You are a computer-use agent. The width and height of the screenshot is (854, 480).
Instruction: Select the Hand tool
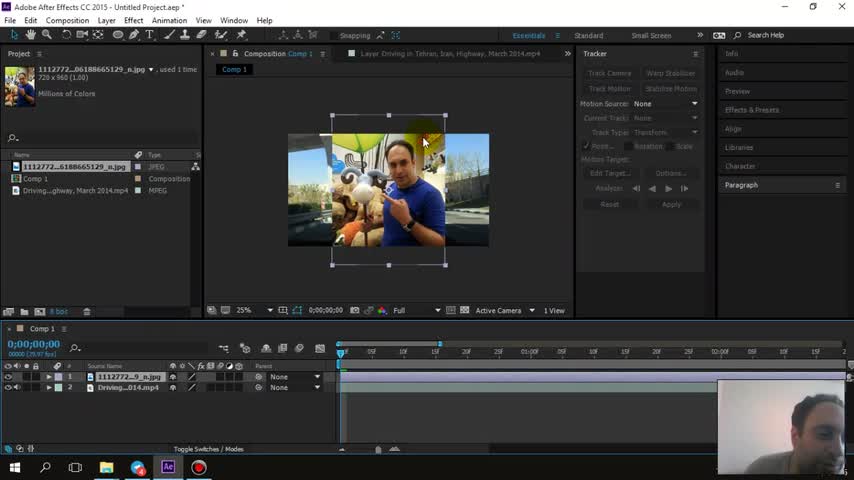31,35
